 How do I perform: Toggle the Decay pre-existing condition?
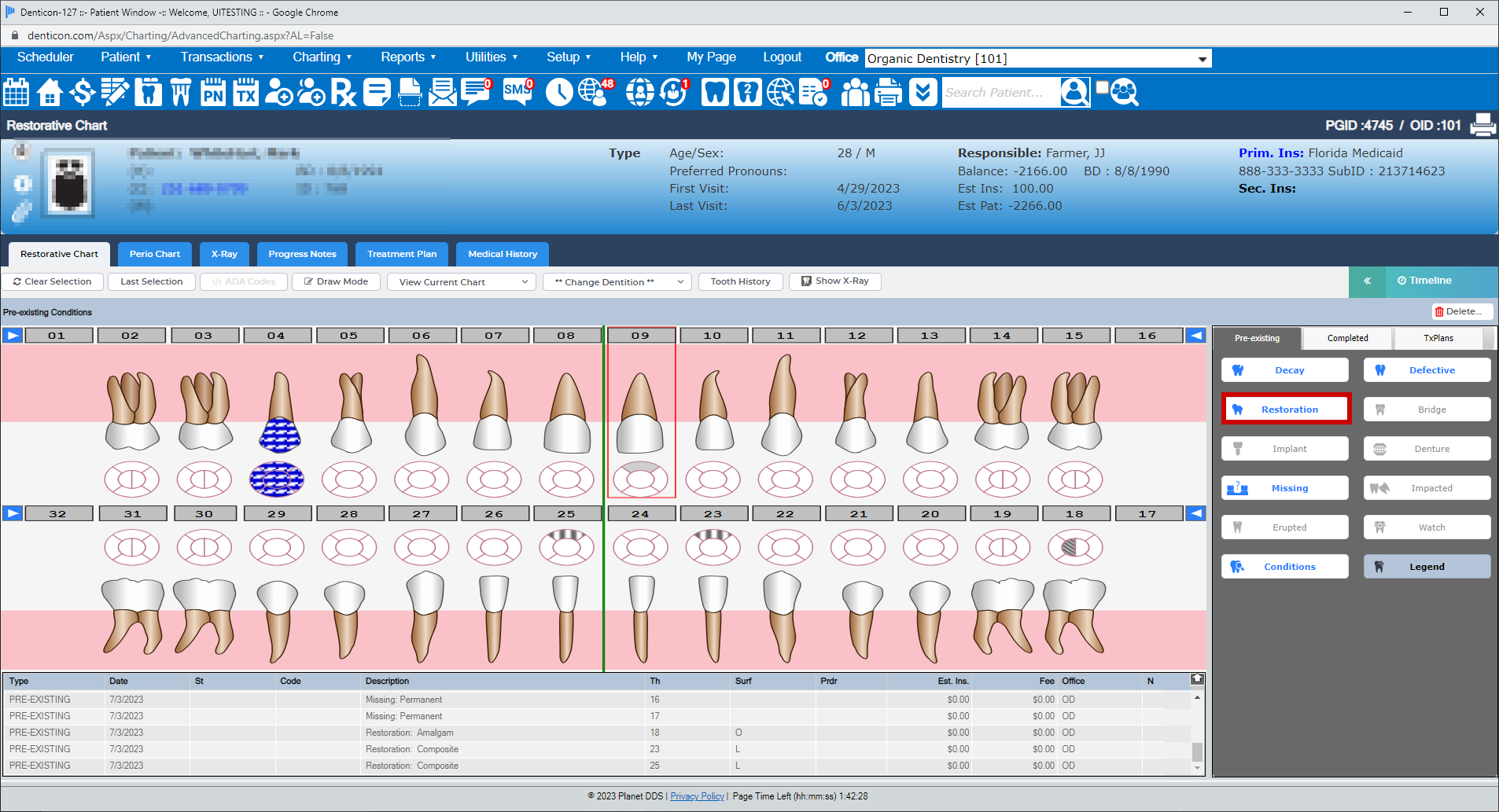tap(1285, 369)
